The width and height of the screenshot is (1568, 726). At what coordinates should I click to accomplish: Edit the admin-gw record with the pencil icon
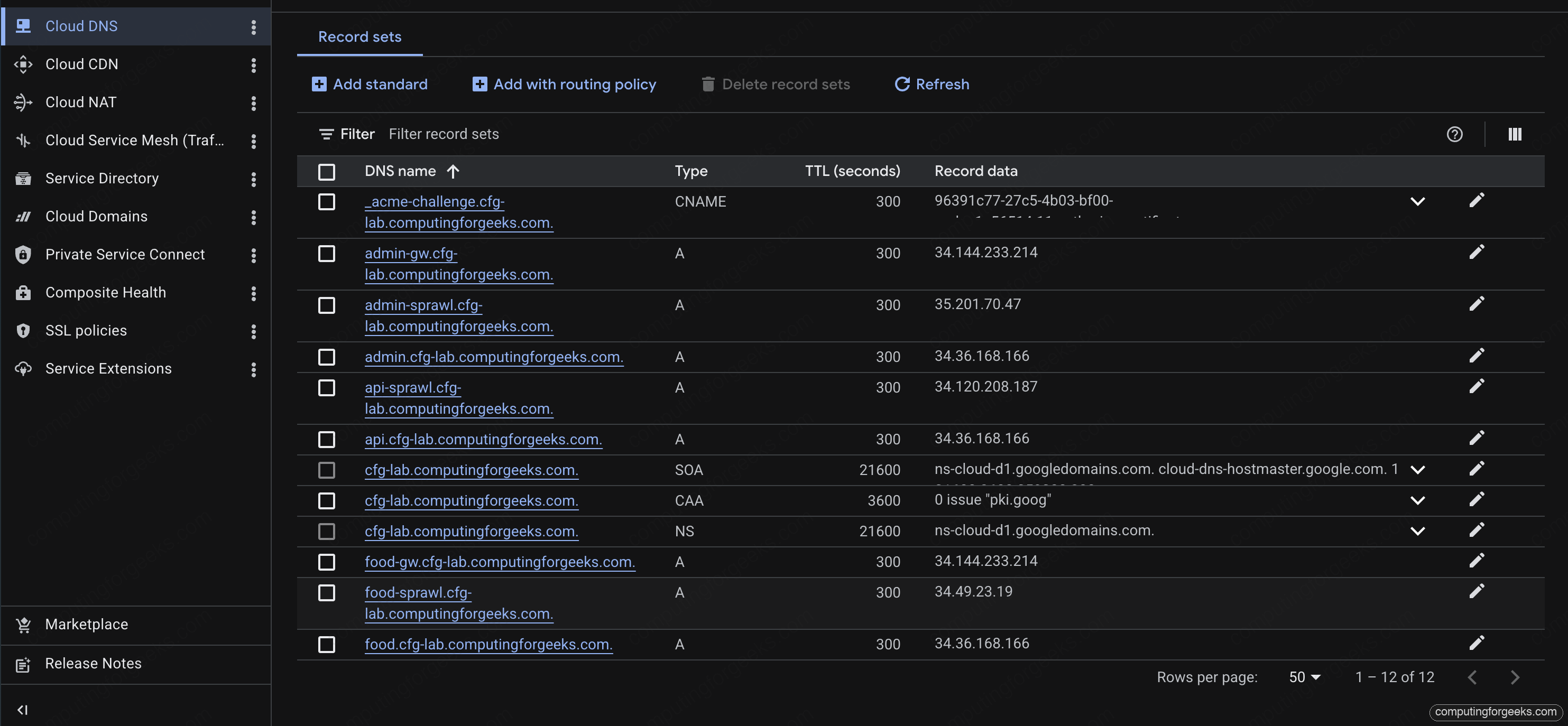tap(1477, 252)
